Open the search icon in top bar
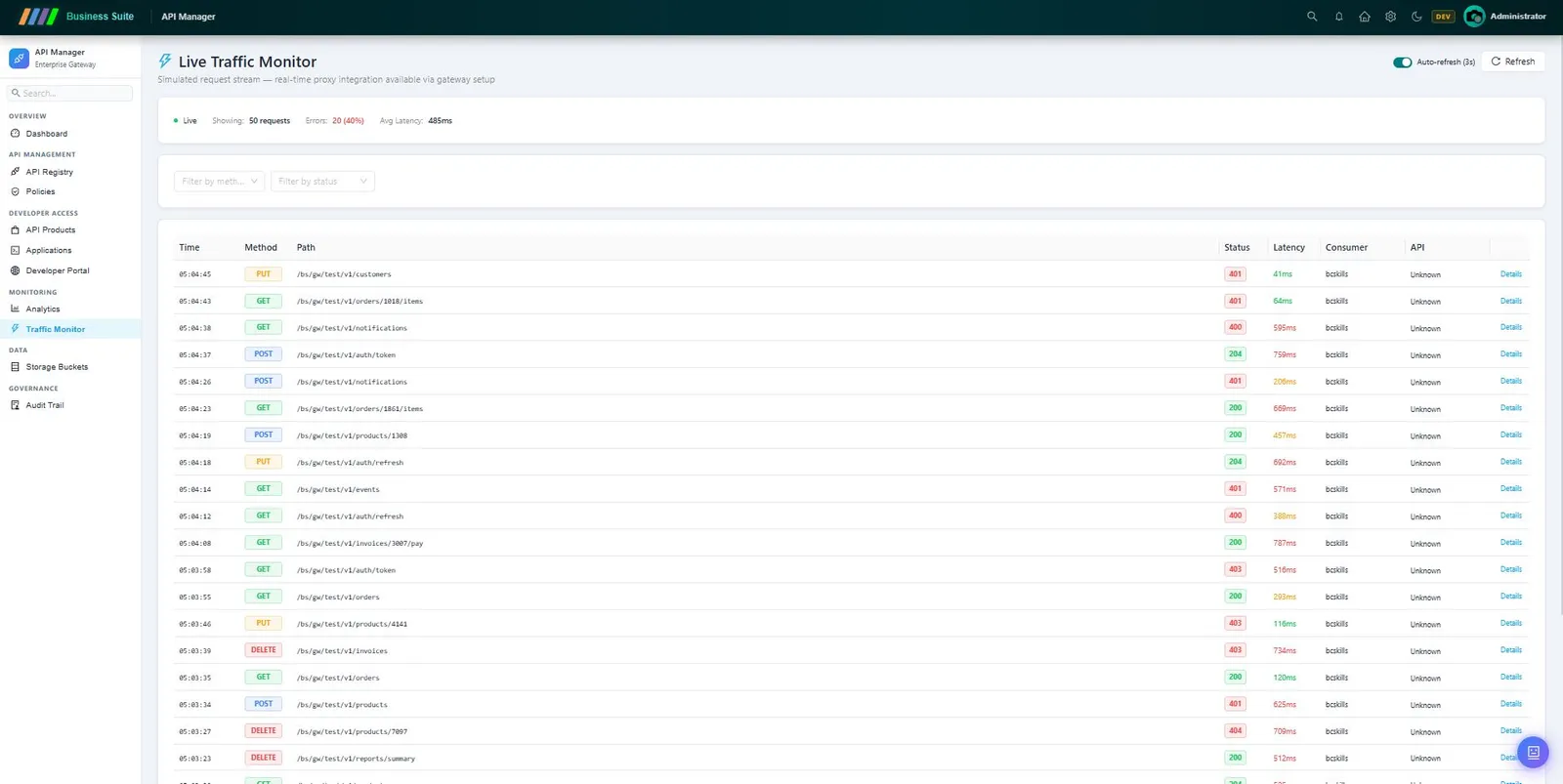Image resolution: width=1563 pixels, height=784 pixels. 1312,17
